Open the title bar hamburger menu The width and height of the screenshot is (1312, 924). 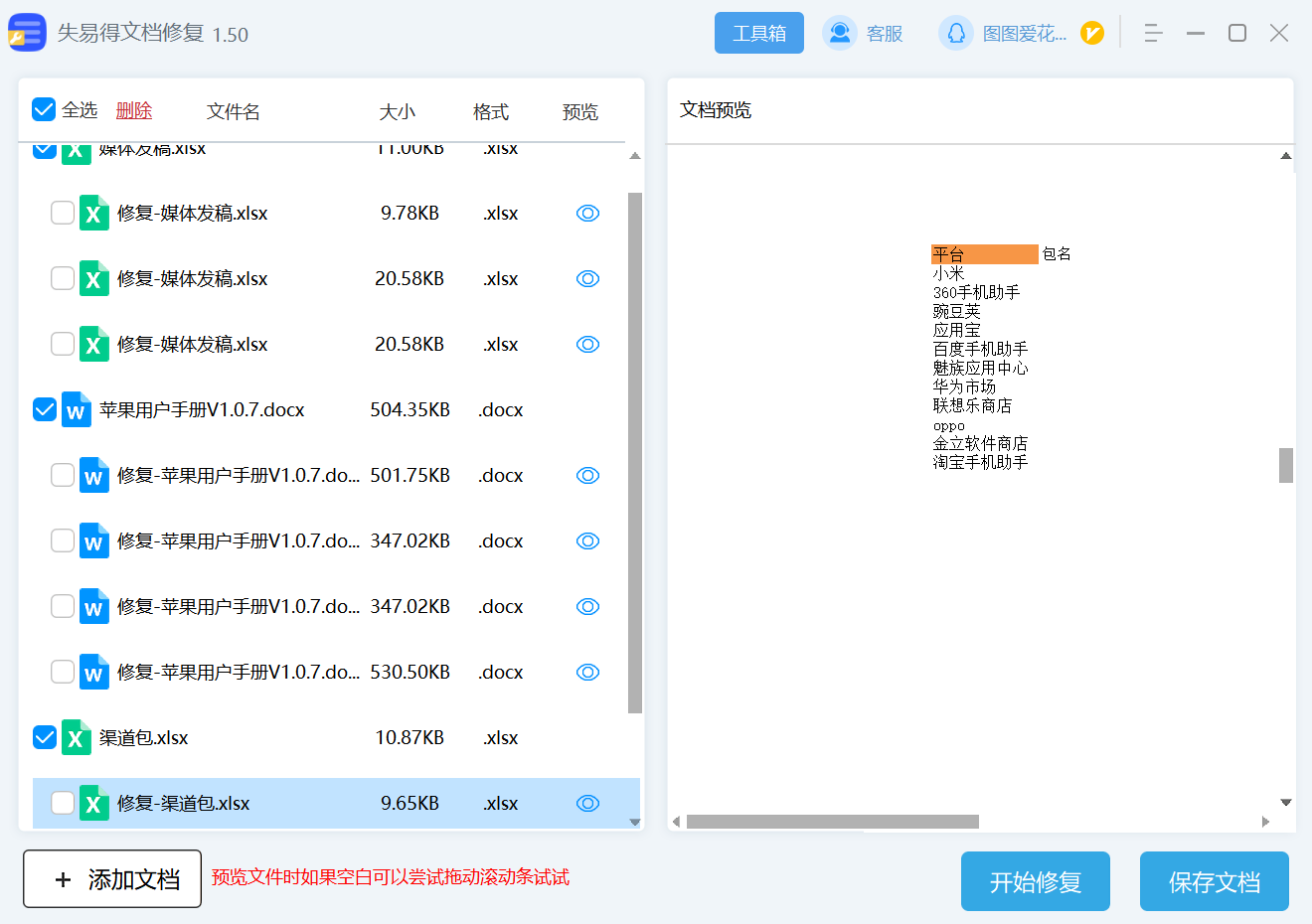pos(1153,33)
